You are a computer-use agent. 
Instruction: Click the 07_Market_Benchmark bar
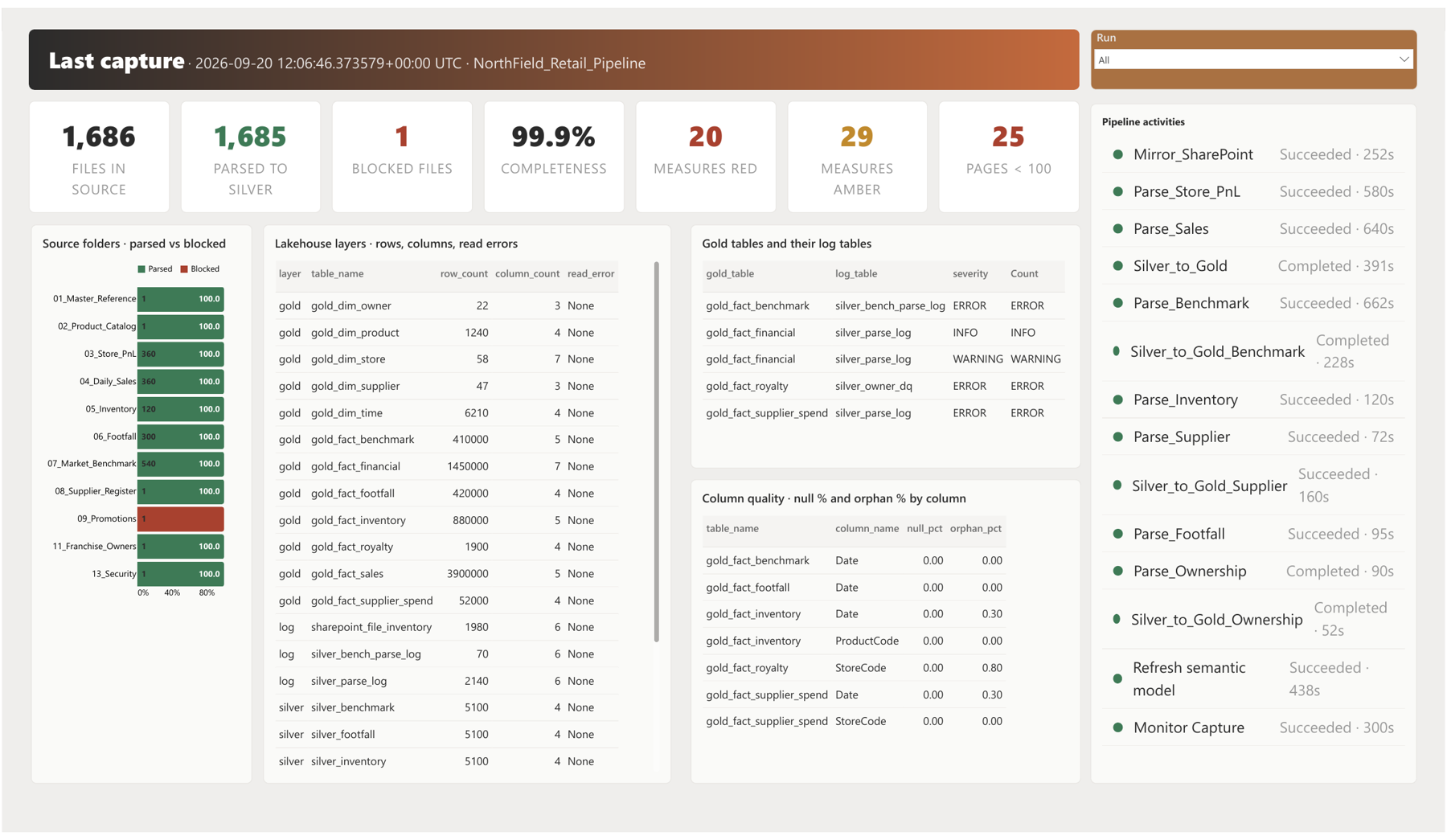[180, 464]
